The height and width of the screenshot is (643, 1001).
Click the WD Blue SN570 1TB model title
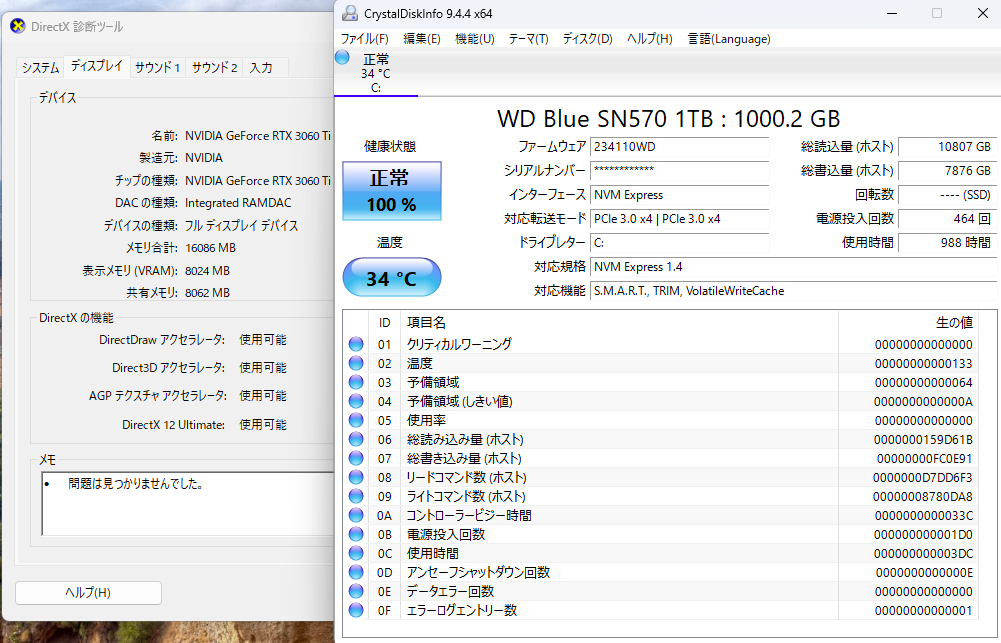click(668, 119)
